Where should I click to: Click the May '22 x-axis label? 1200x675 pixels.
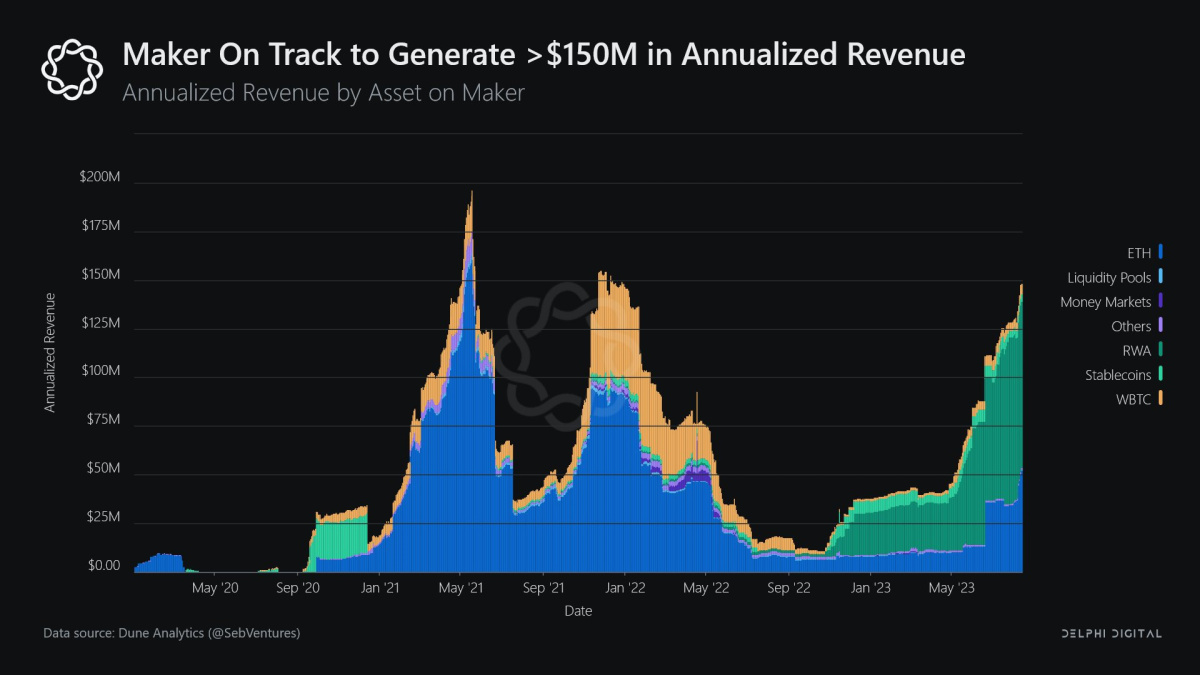(706, 589)
